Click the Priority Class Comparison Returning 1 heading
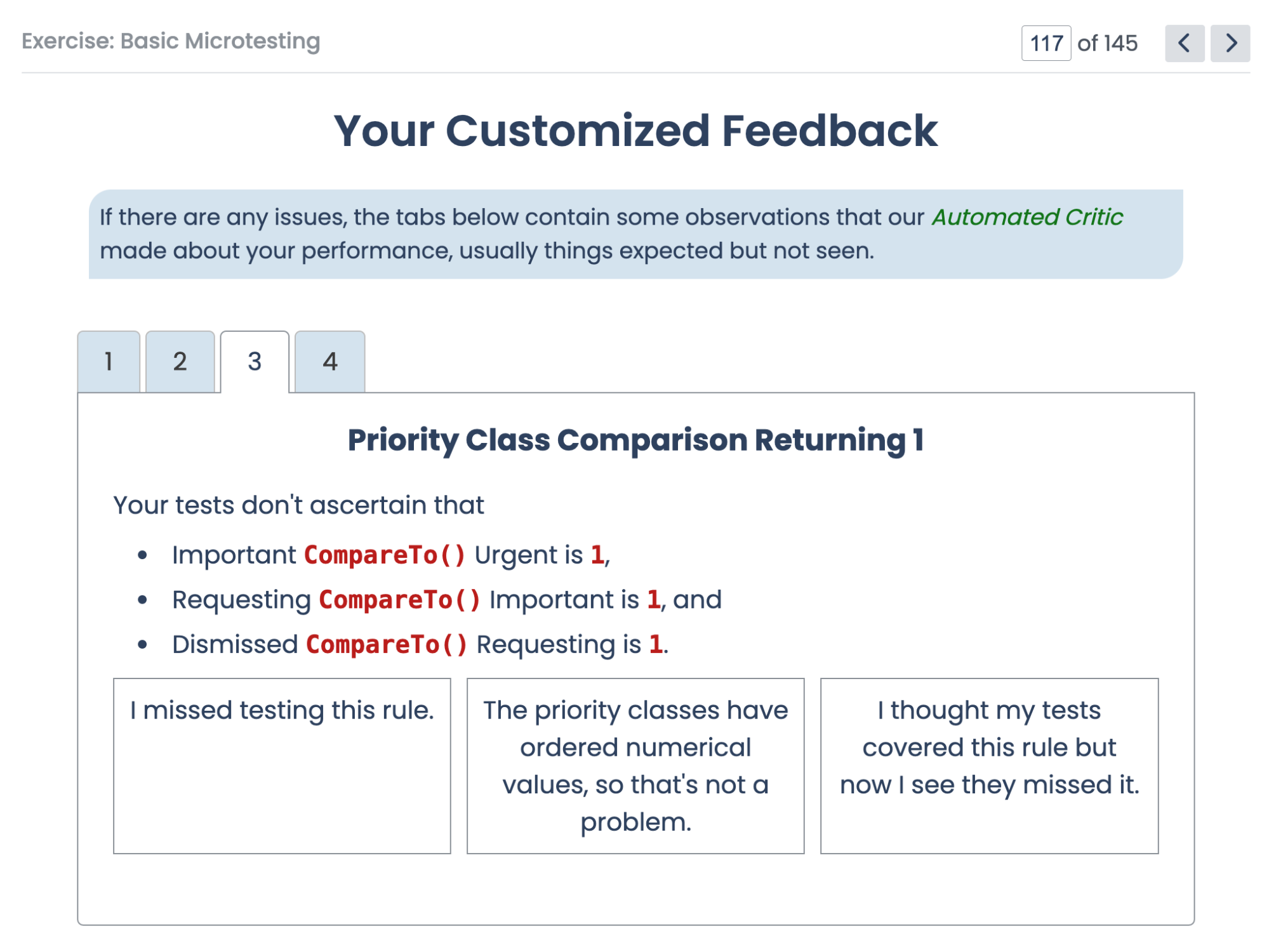This screenshot has width=1269, height=952. click(635, 440)
